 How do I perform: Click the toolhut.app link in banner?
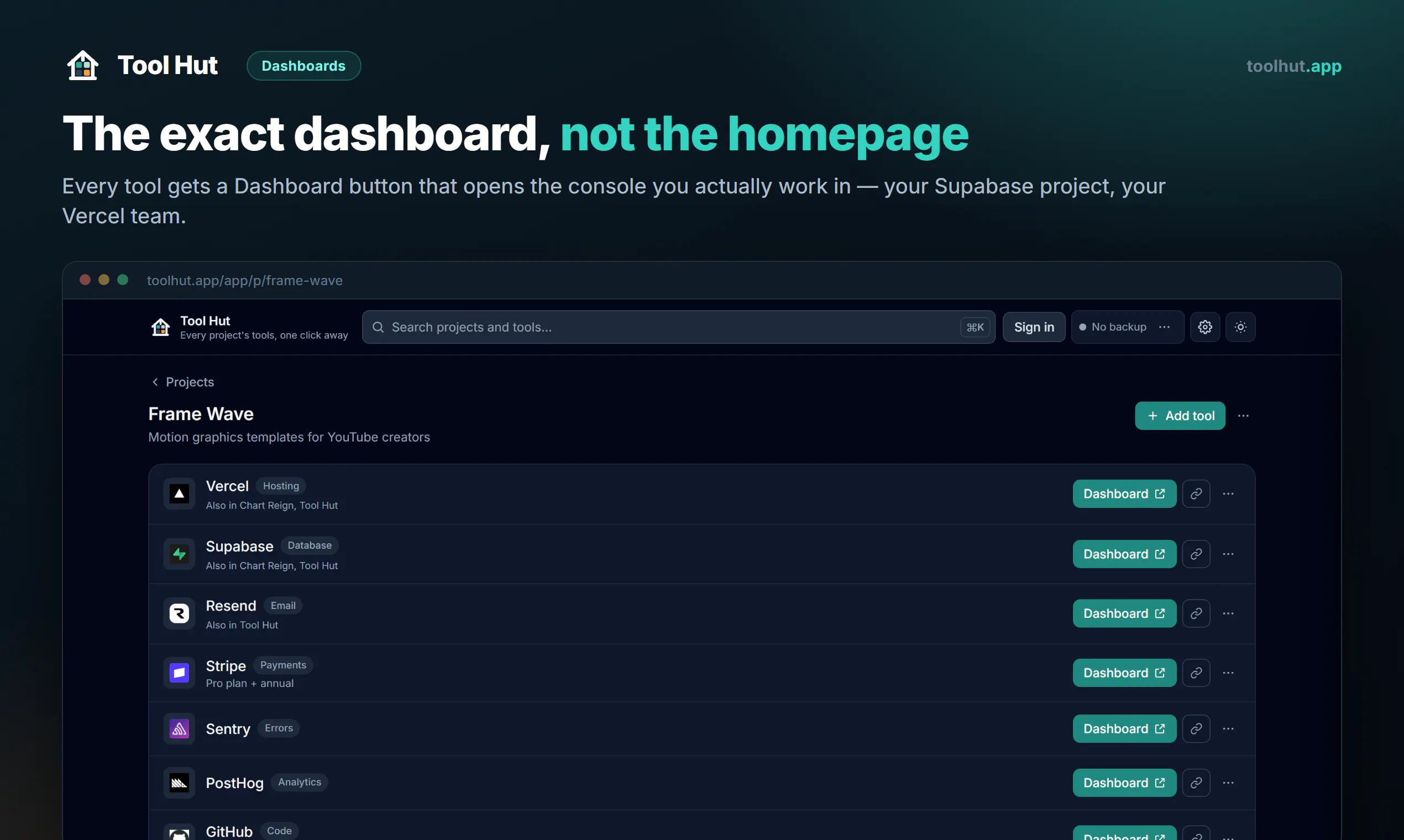1293,66
